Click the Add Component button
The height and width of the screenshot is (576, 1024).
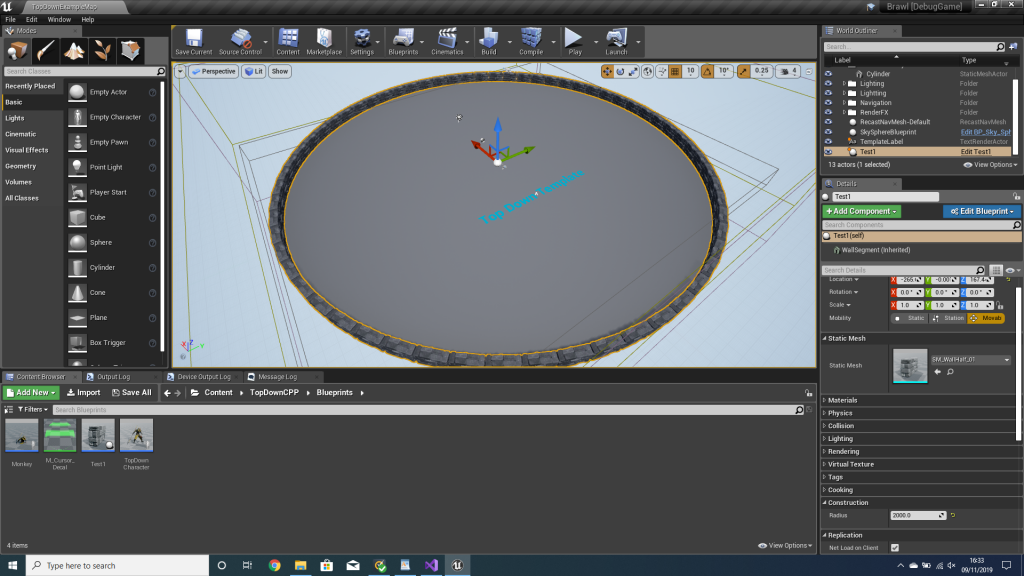pos(861,212)
